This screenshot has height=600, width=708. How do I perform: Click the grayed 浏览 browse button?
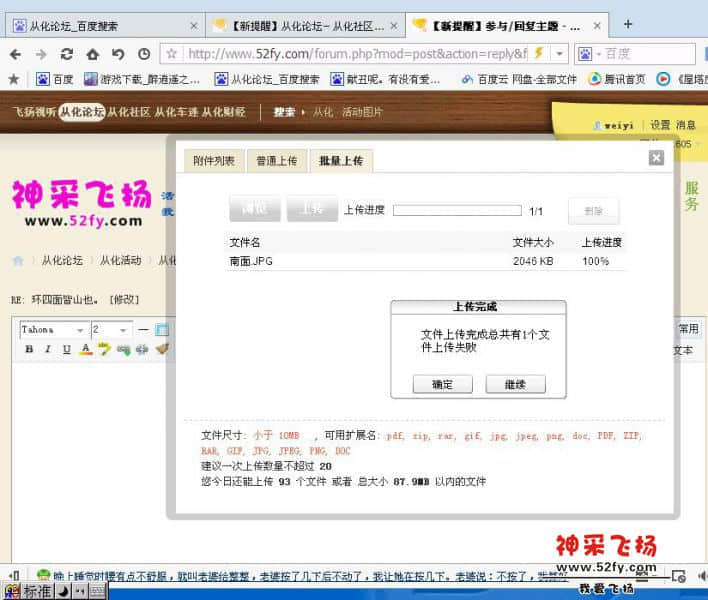click(255, 209)
